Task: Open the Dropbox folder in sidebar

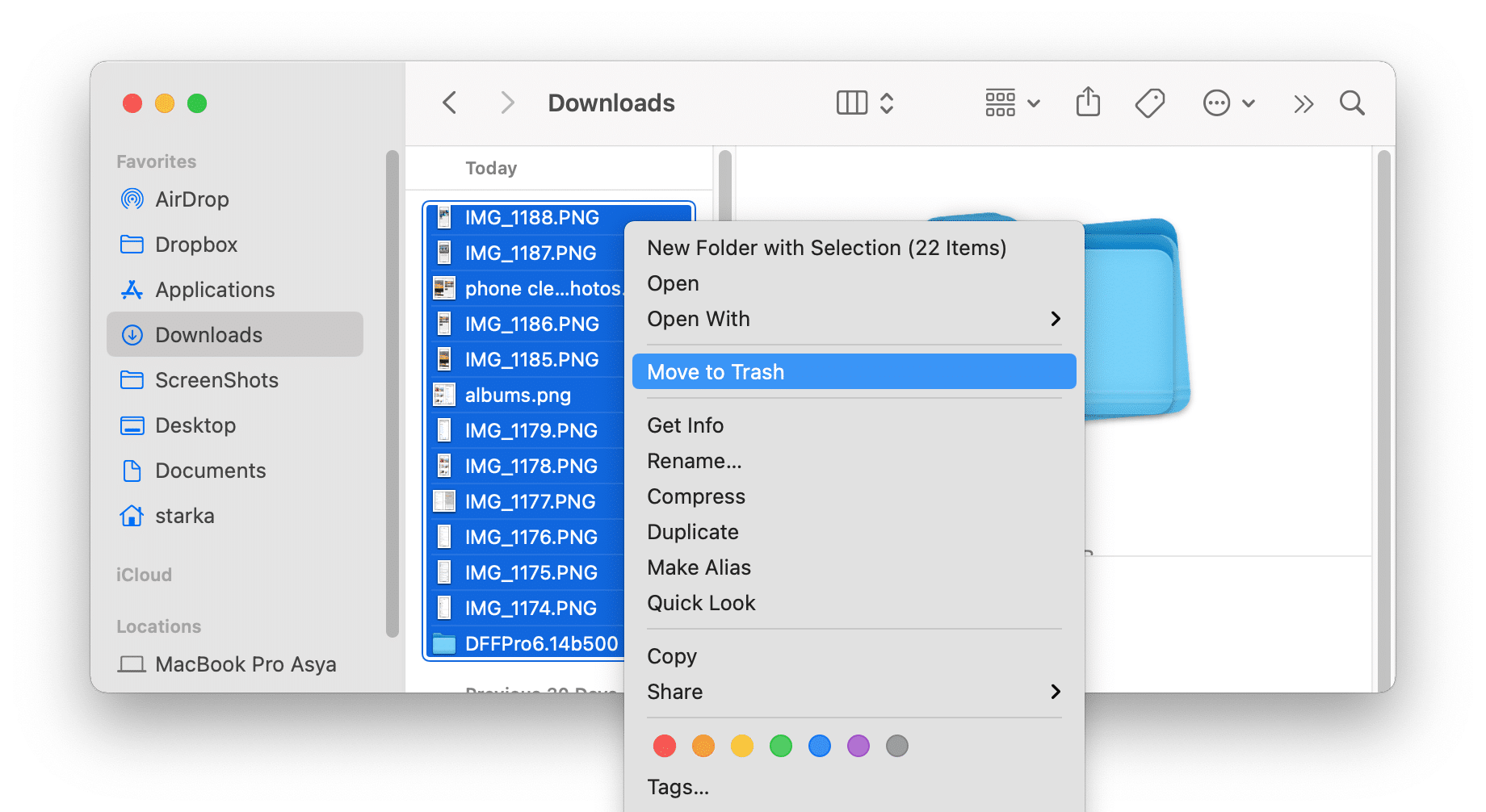Action: (x=196, y=245)
